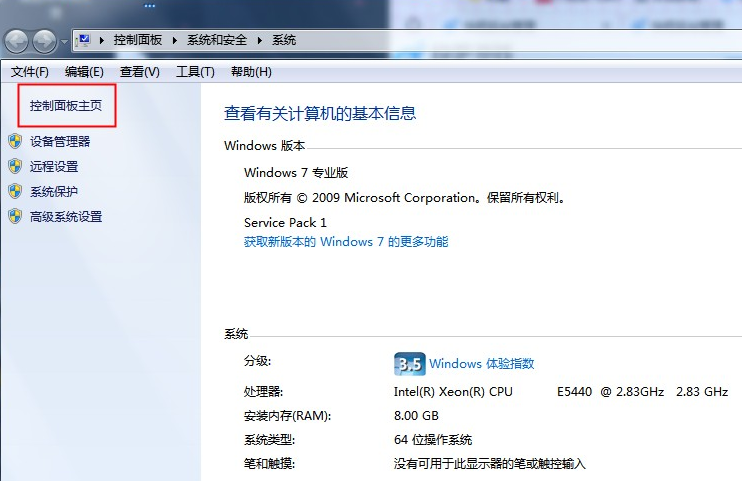Open the 查看(V) menu

(x=139, y=72)
